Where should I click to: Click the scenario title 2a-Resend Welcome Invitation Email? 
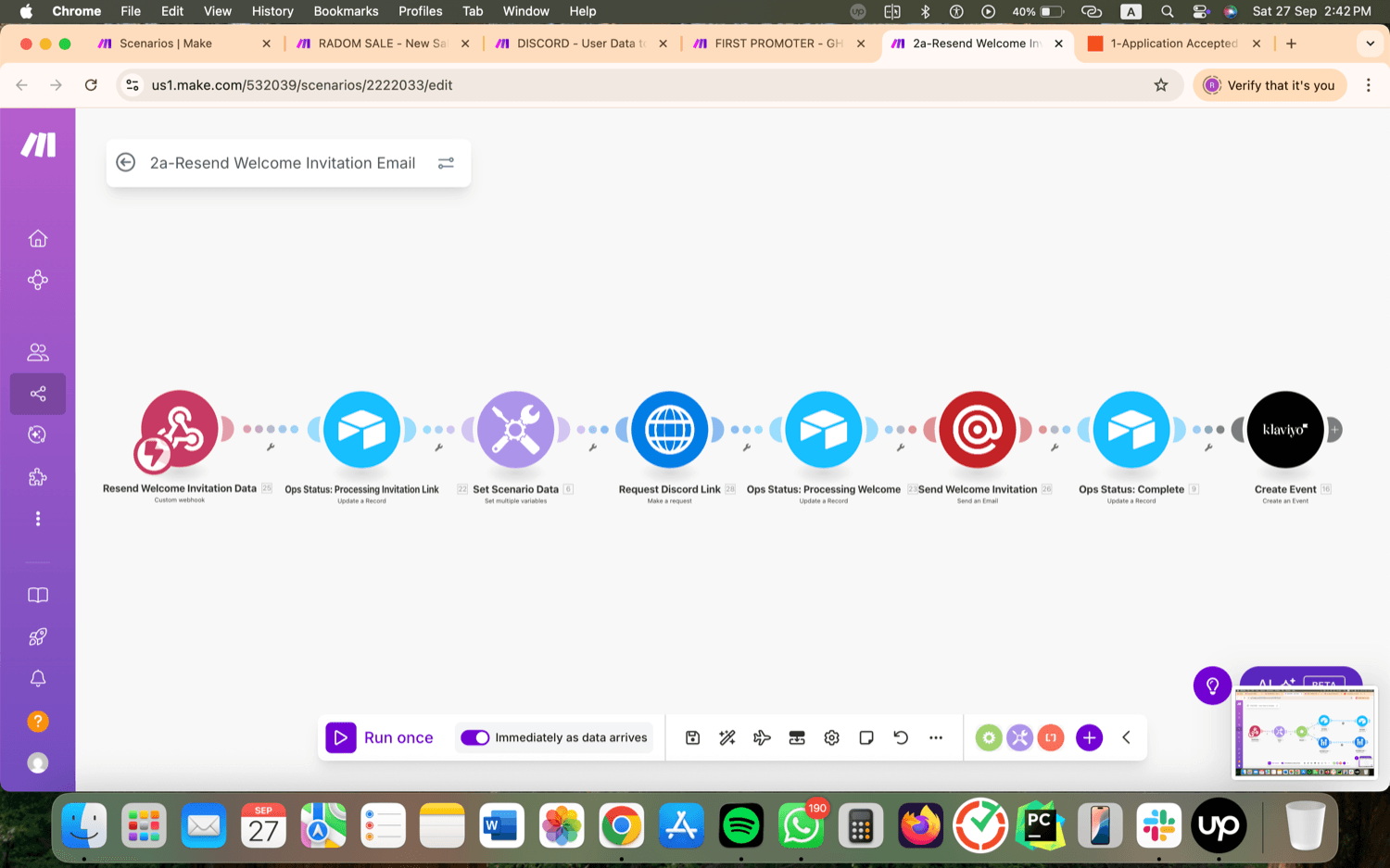pyautogui.click(x=283, y=163)
